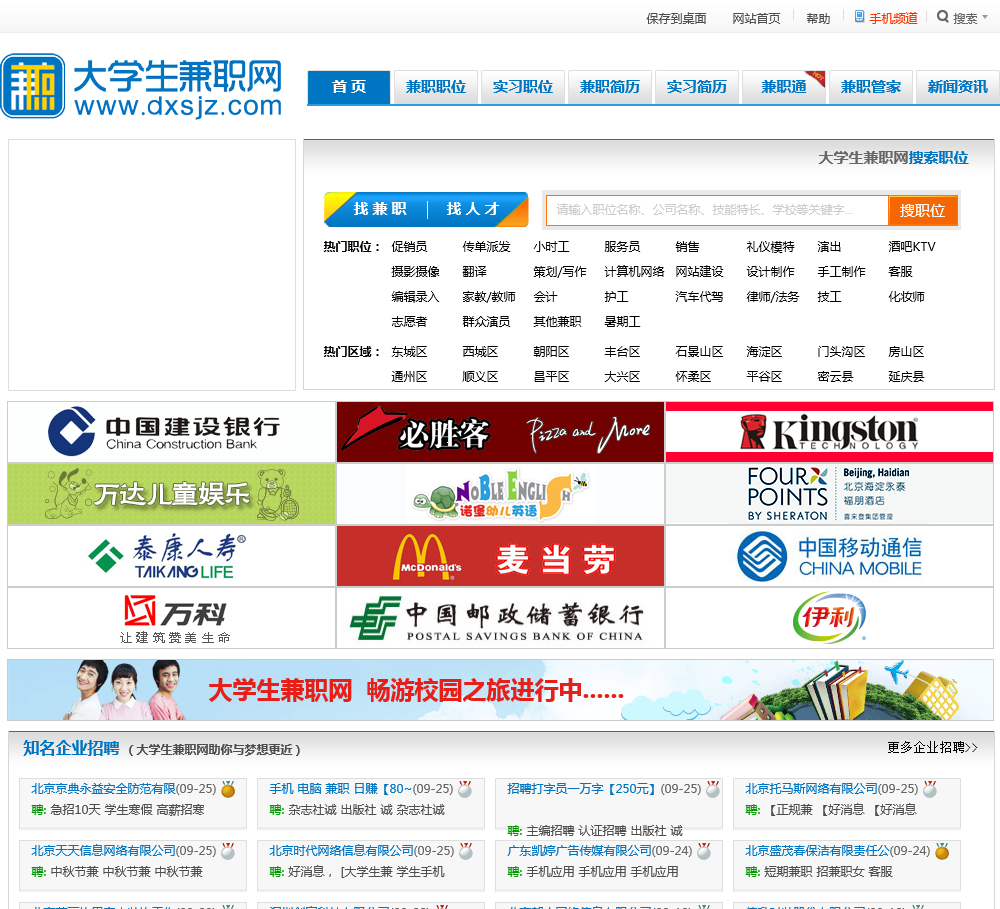
Task: Filter by 朝阳区 district
Action: pyautogui.click(x=551, y=351)
